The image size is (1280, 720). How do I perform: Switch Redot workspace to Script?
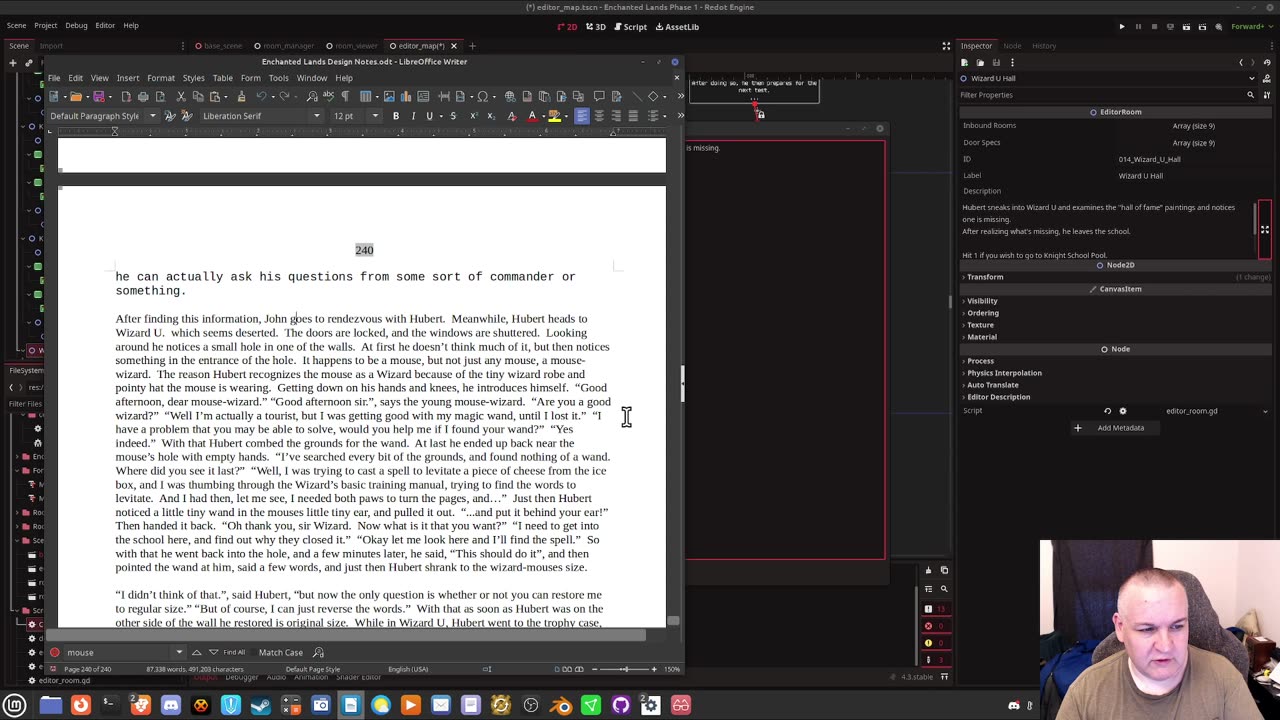coord(630,27)
